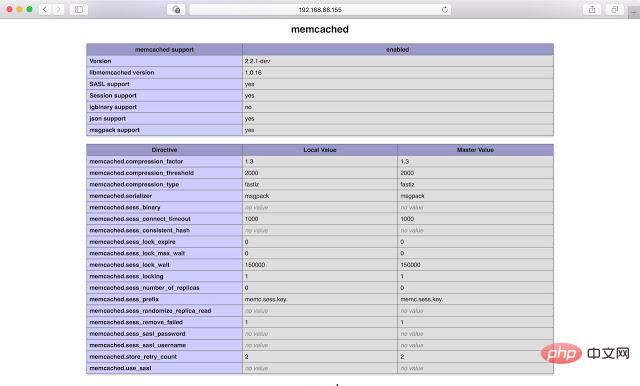Click the Safari forward arrow
Image resolution: width=640 pixels, height=386 pixels.
[x=58, y=9]
